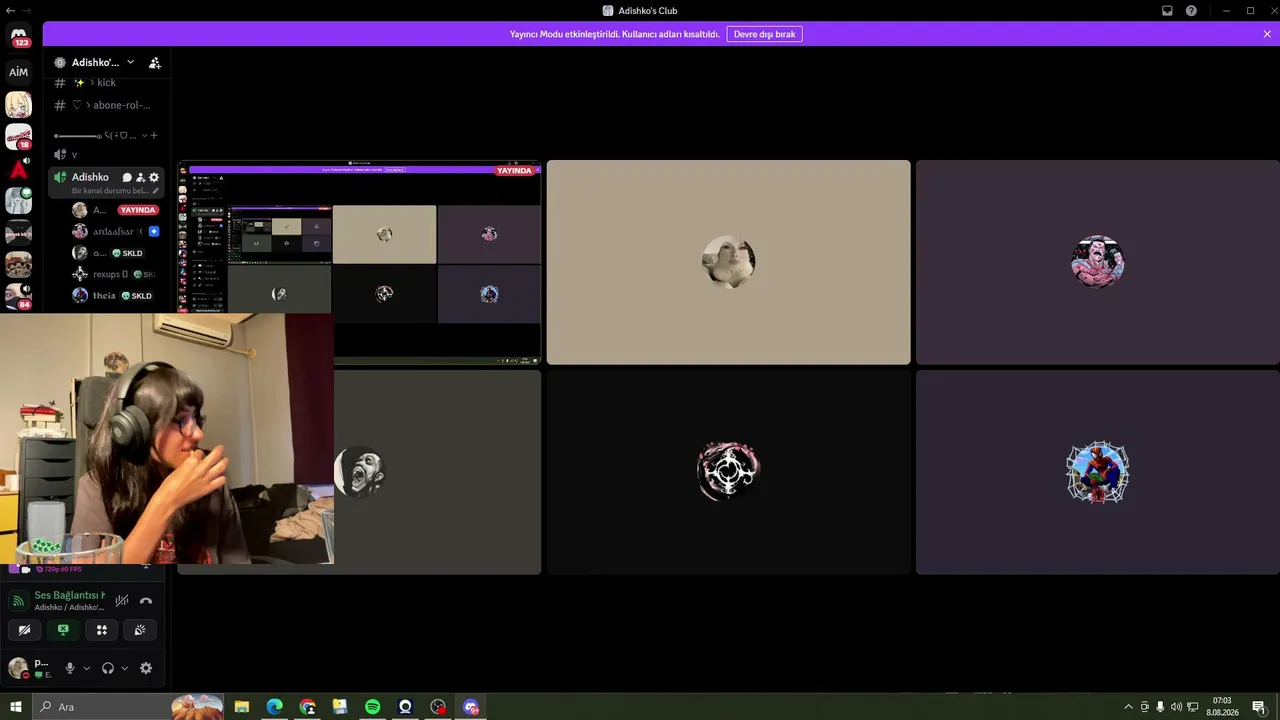Dismiss the Yayıncı Modu purple banner
This screenshot has height=720, width=1280.
(1267, 34)
